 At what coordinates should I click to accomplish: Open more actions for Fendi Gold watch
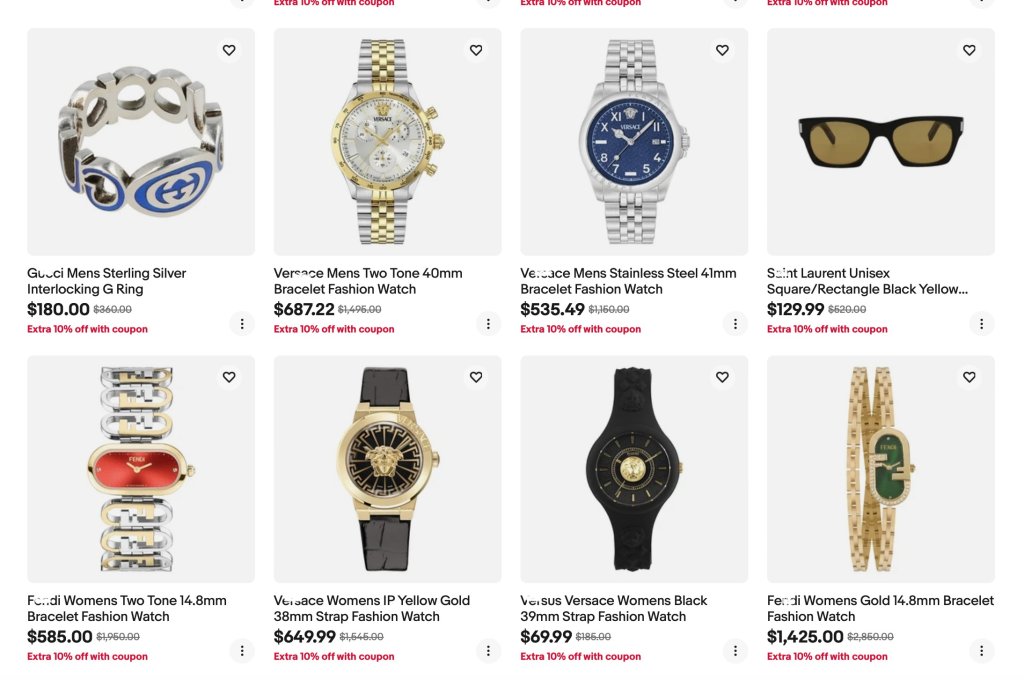(x=981, y=651)
